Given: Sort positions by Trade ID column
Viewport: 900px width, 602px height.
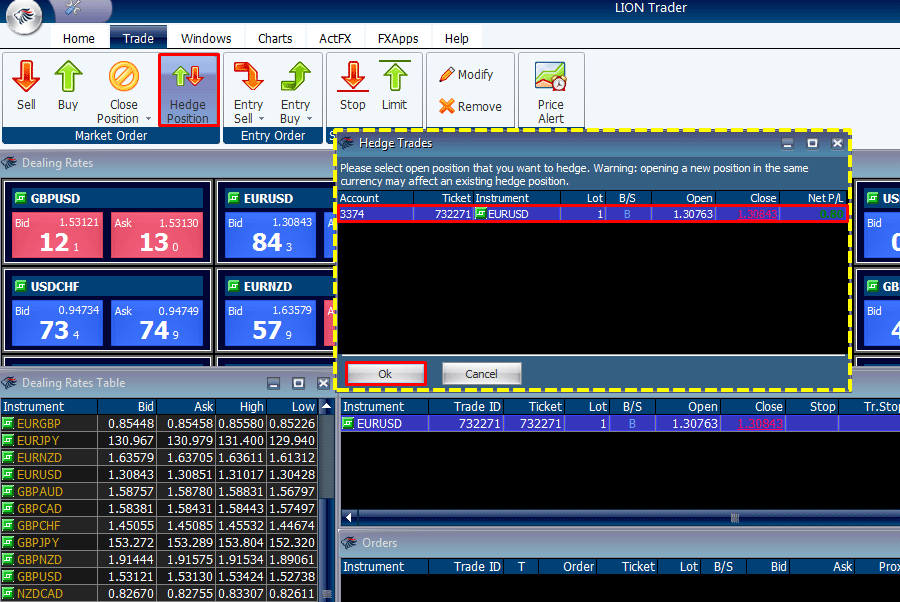Looking at the screenshot, I should [466, 406].
